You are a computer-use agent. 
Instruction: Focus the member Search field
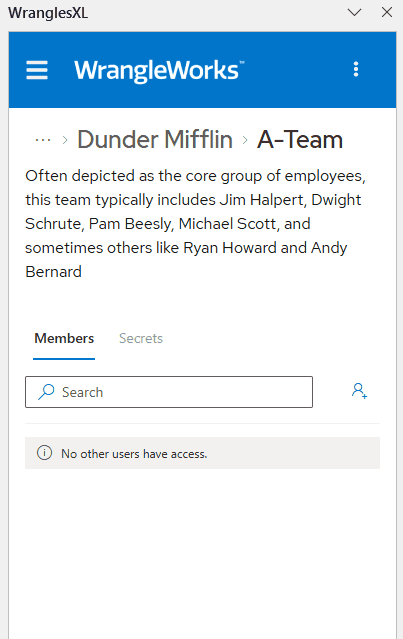(169, 392)
